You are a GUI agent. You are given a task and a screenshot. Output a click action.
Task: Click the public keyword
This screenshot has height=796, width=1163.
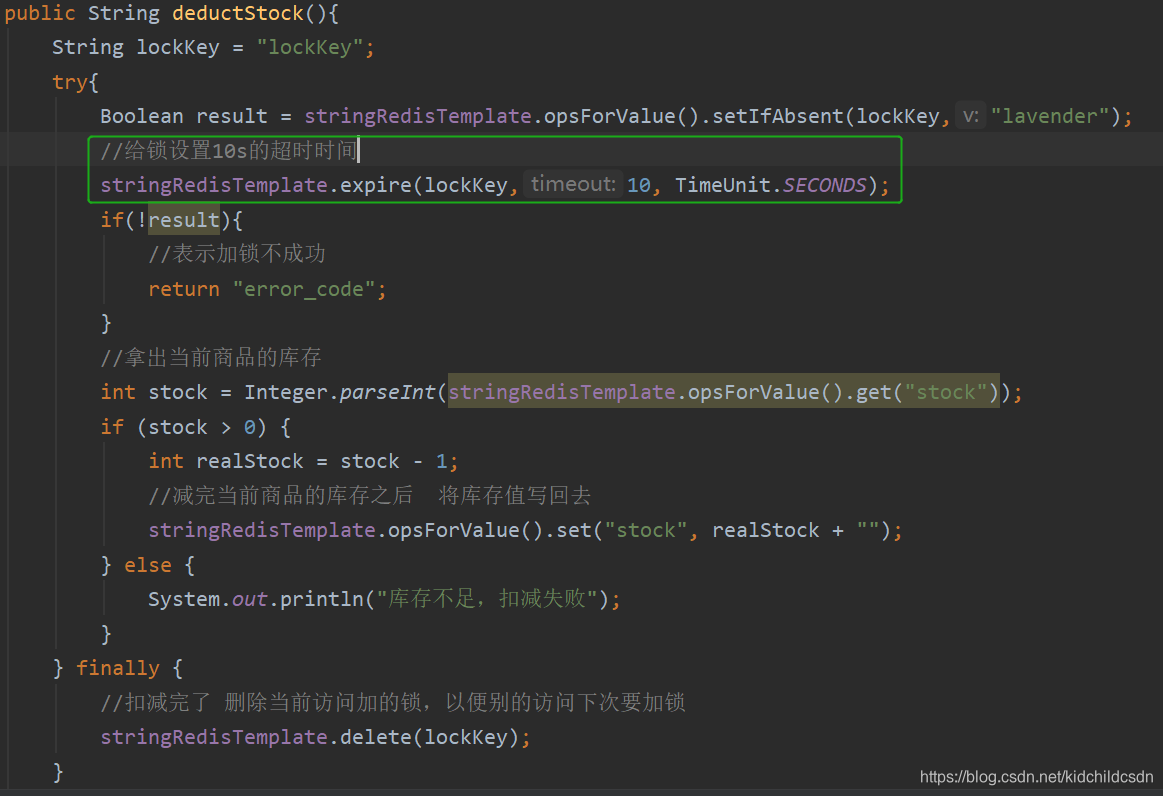coord(40,13)
